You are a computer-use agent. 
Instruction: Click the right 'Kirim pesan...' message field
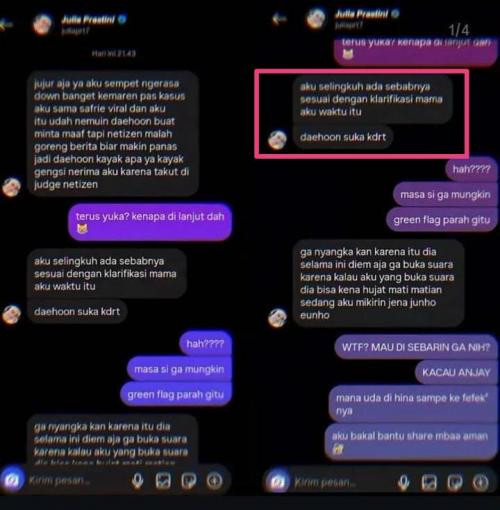342,482
